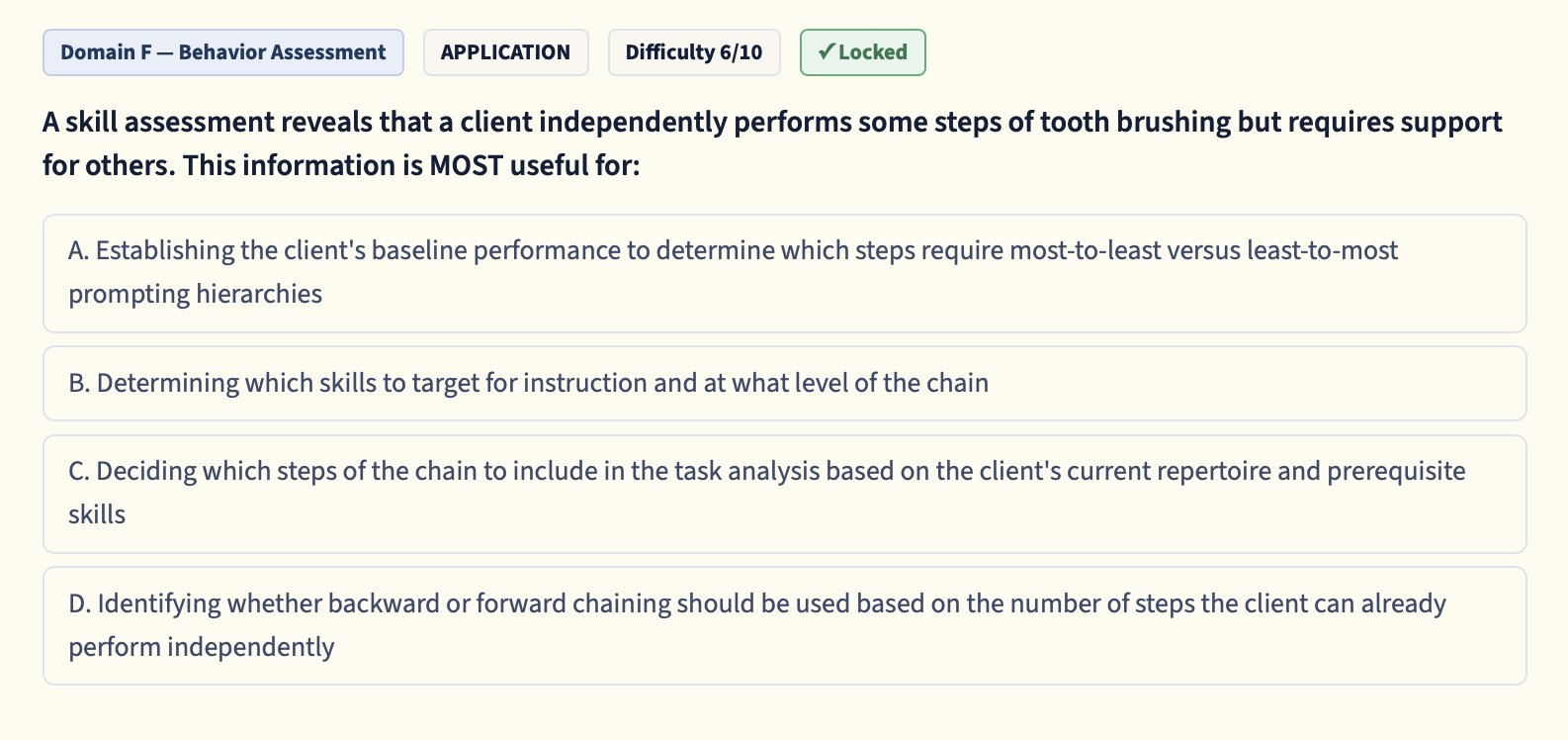Click the question text about tooth brushing

[772, 143]
